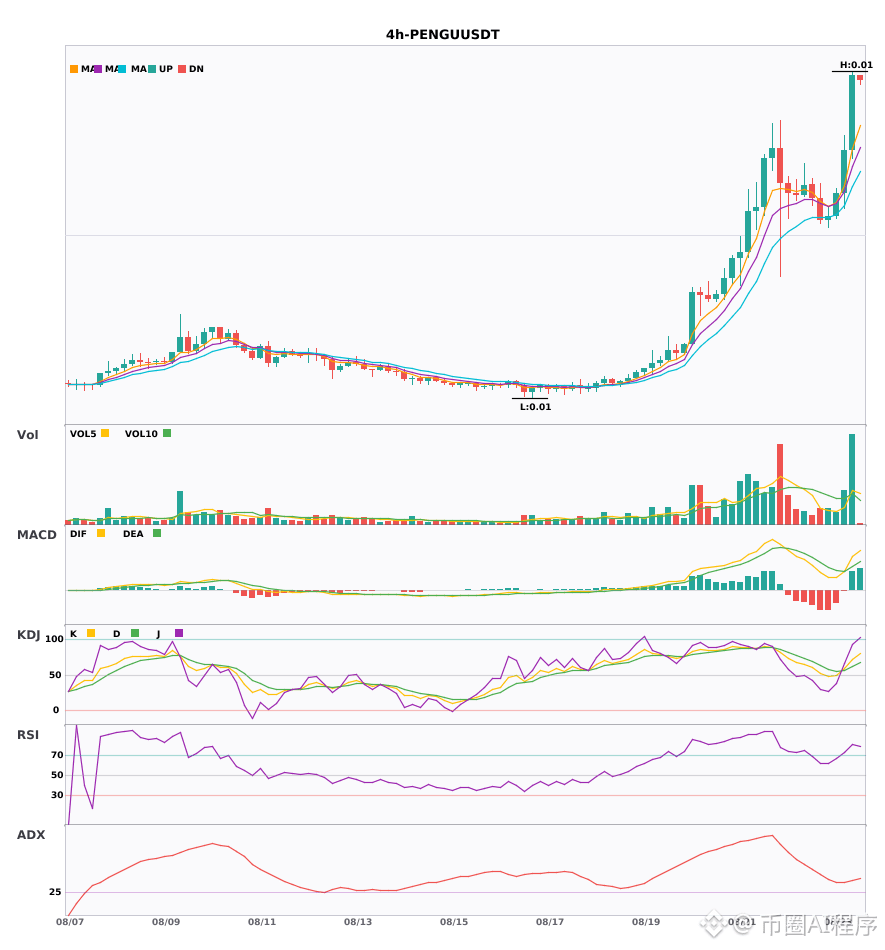Viewport: 885px width, 950px height.
Task: Select the teal UP legend swatch
Action: pos(152,69)
